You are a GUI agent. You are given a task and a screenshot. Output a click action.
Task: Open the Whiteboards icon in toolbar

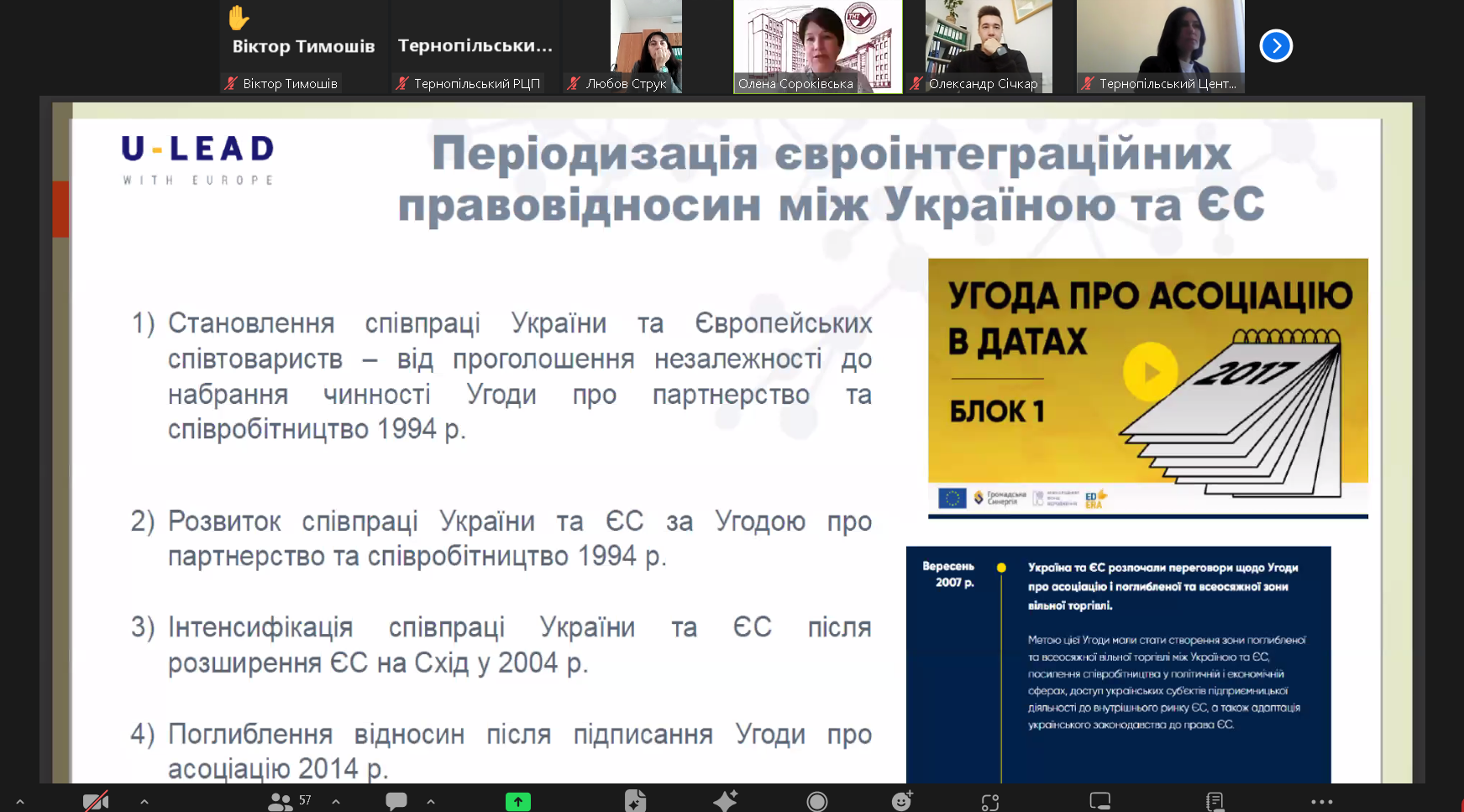(1099, 801)
